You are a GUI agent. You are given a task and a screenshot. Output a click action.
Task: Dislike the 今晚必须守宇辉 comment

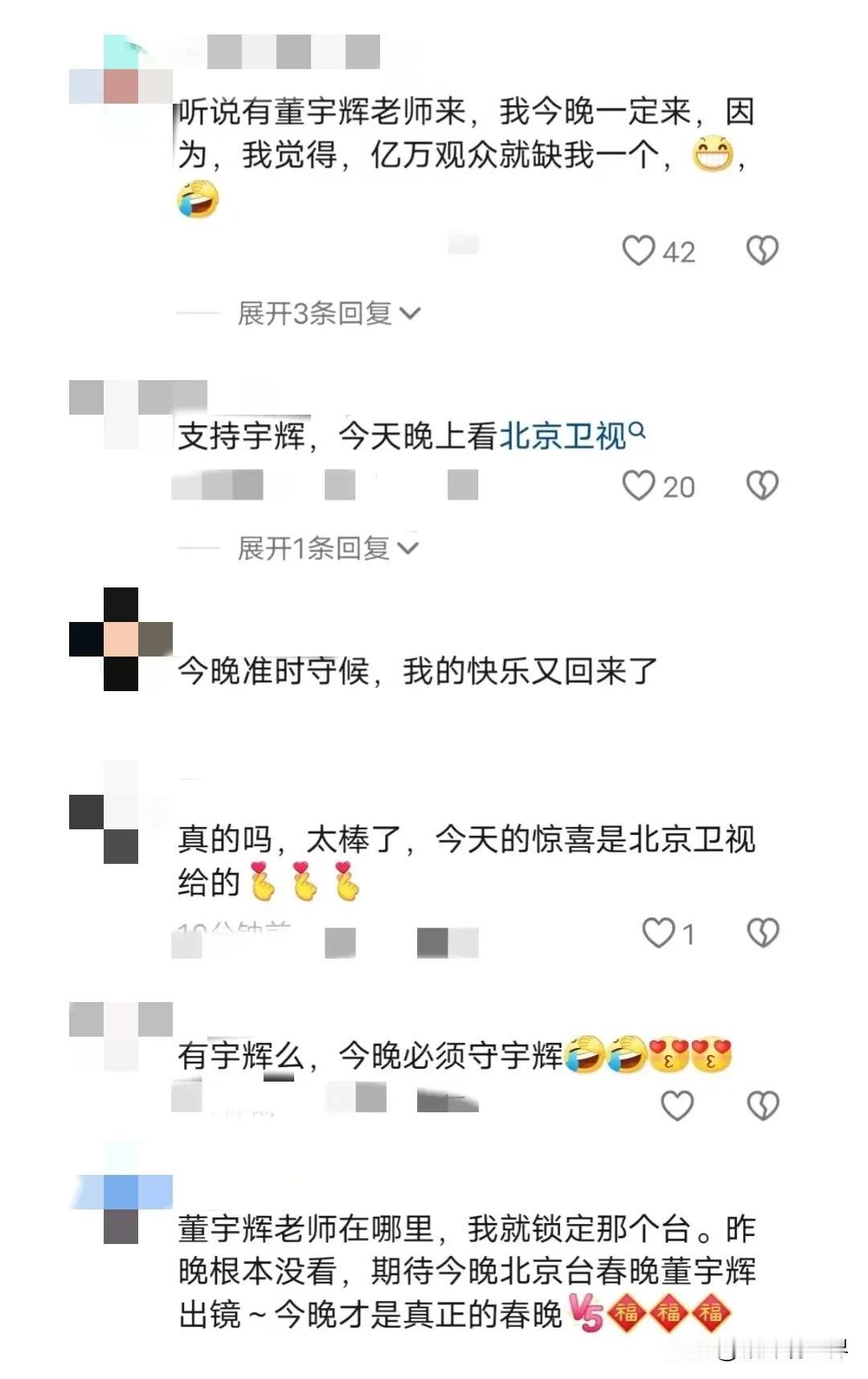click(763, 1106)
